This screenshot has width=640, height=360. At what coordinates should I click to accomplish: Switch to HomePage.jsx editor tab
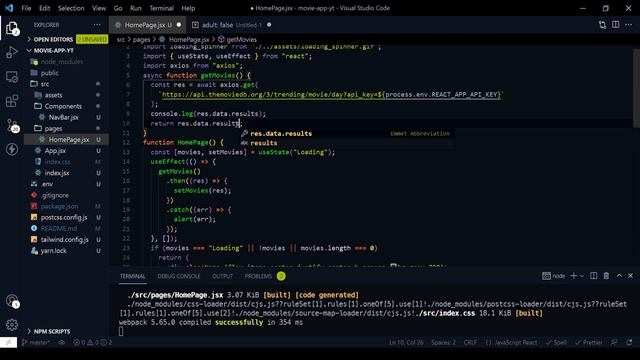point(147,25)
